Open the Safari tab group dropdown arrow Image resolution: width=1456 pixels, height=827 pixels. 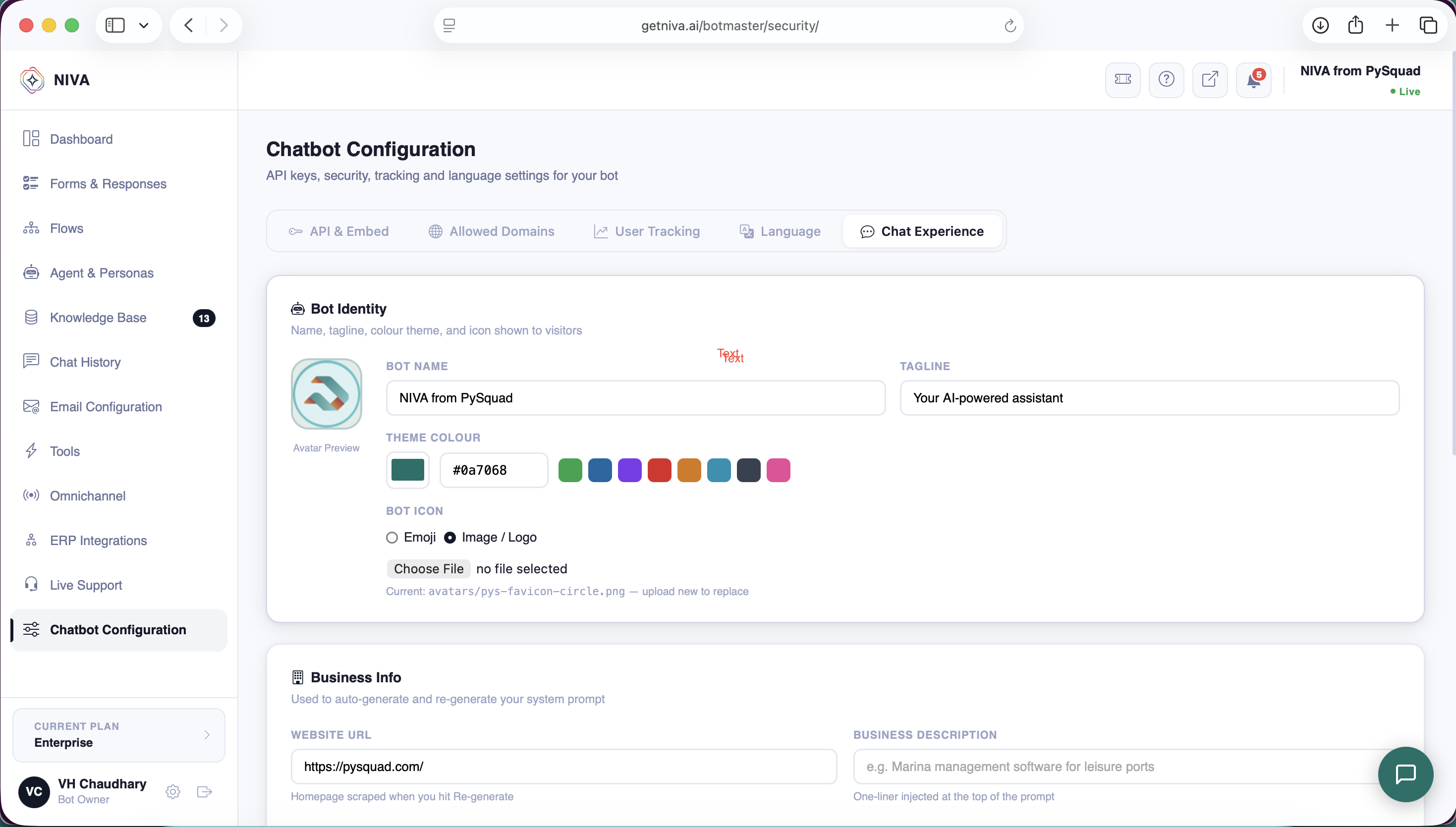point(144,26)
